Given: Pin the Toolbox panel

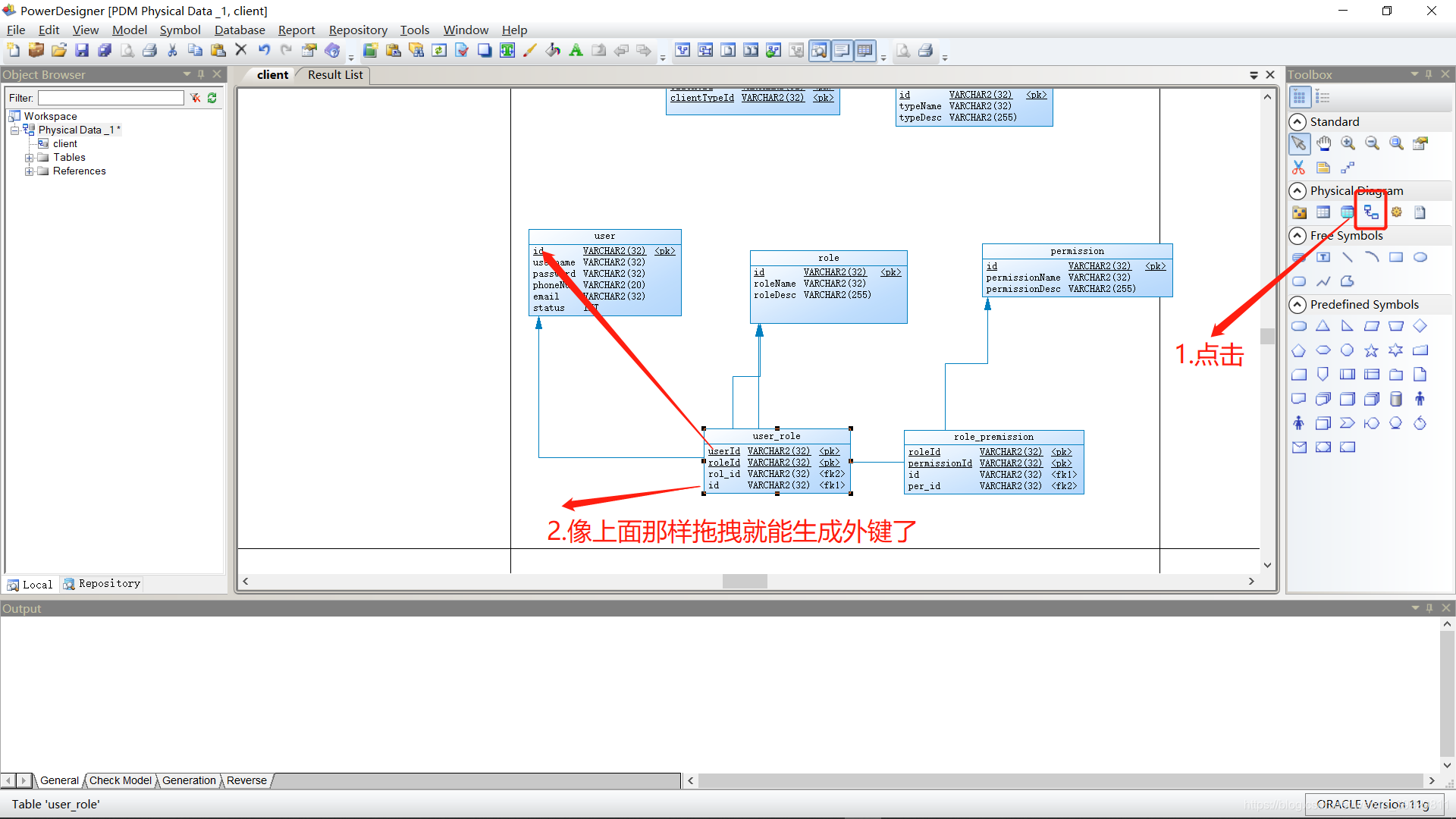Looking at the screenshot, I should click(1429, 74).
